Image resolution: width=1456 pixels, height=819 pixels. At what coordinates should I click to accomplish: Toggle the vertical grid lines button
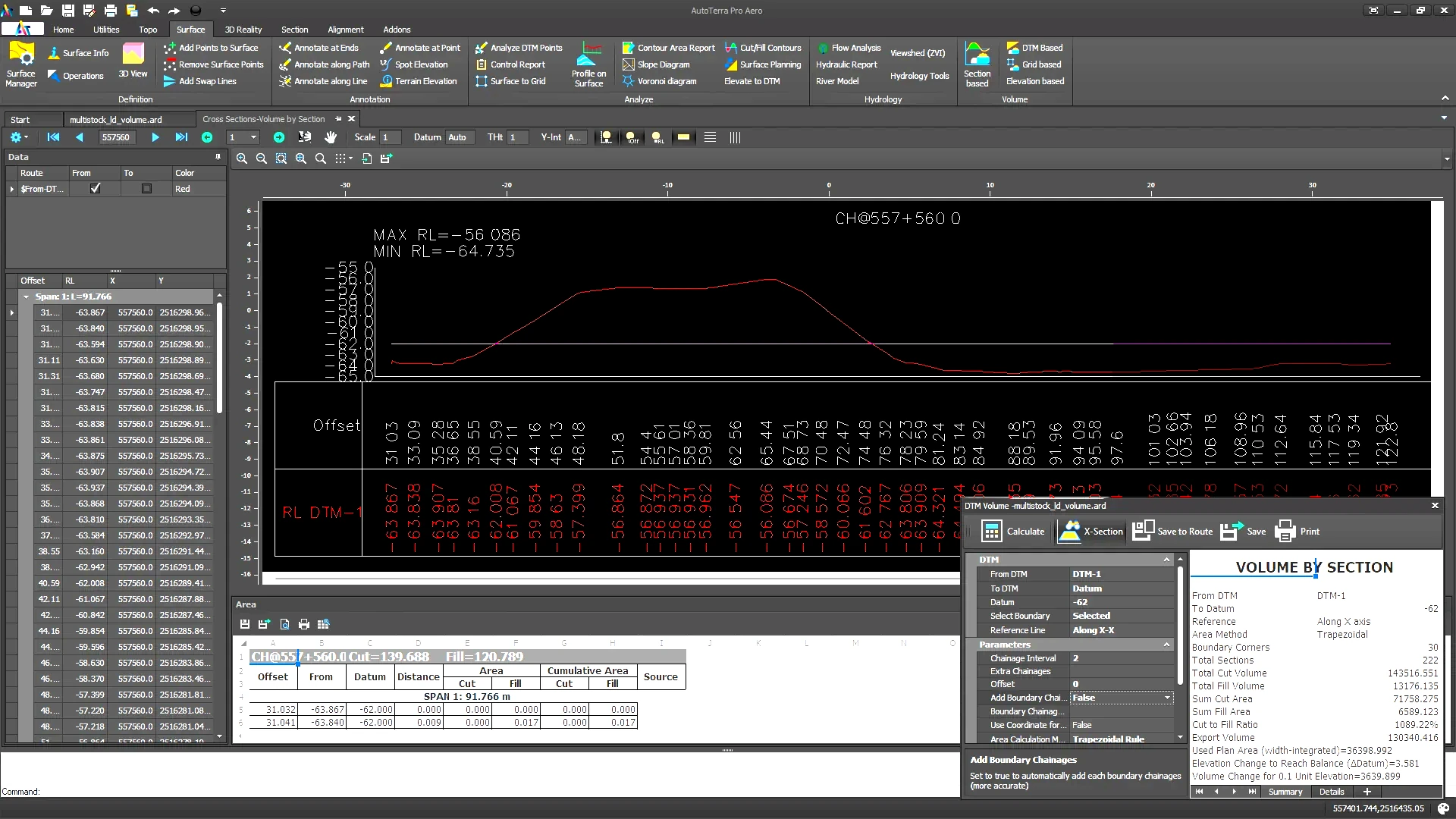(x=735, y=137)
